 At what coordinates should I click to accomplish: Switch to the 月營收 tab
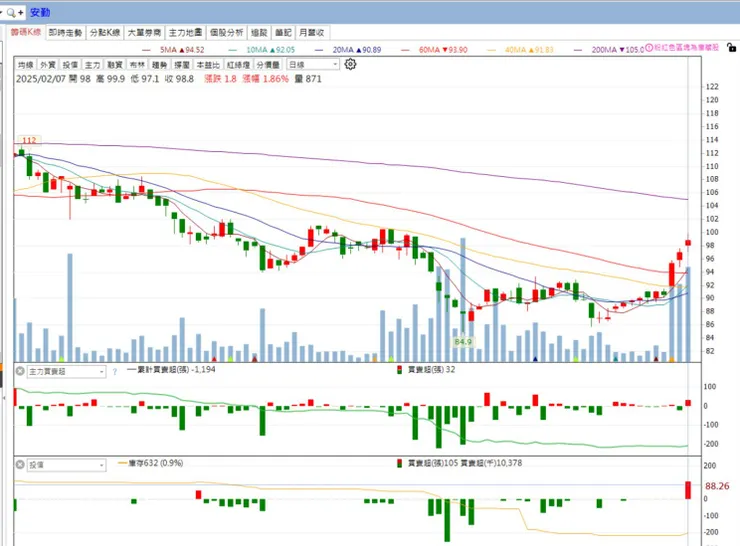click(x=311, y=33)
